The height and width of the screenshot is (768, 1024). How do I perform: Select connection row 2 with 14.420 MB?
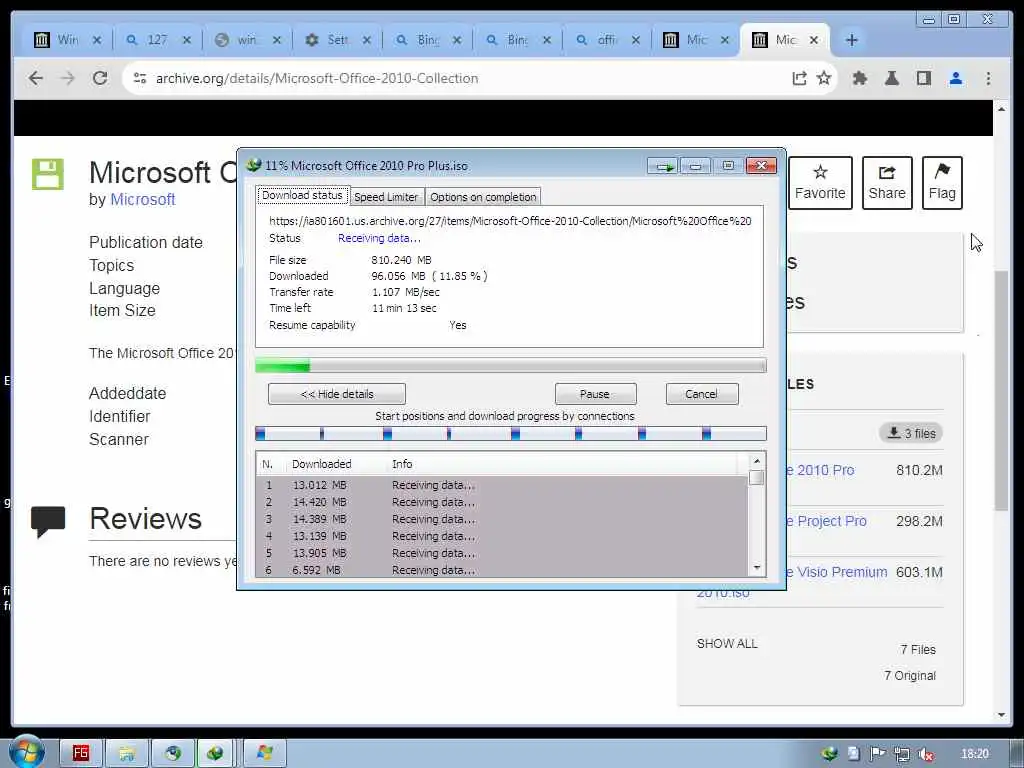(x=503, y=502)
